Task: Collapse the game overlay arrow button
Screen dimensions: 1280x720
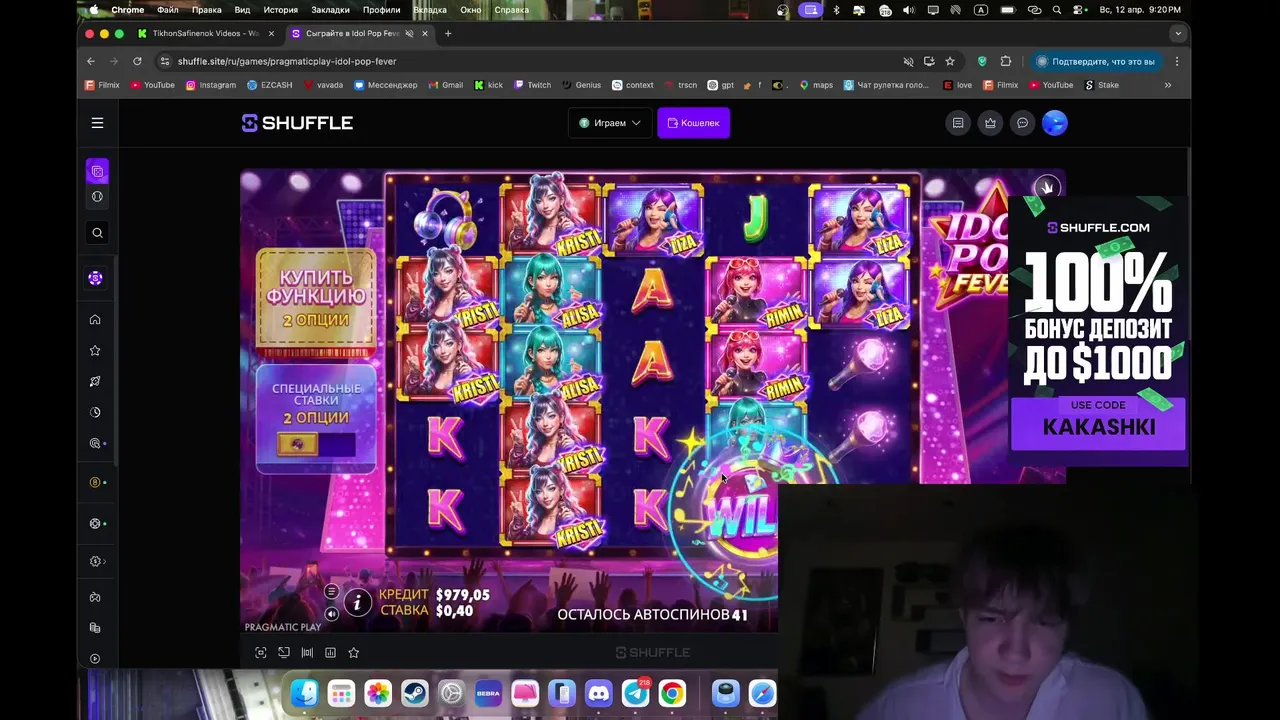Action: pos(1046,187)
